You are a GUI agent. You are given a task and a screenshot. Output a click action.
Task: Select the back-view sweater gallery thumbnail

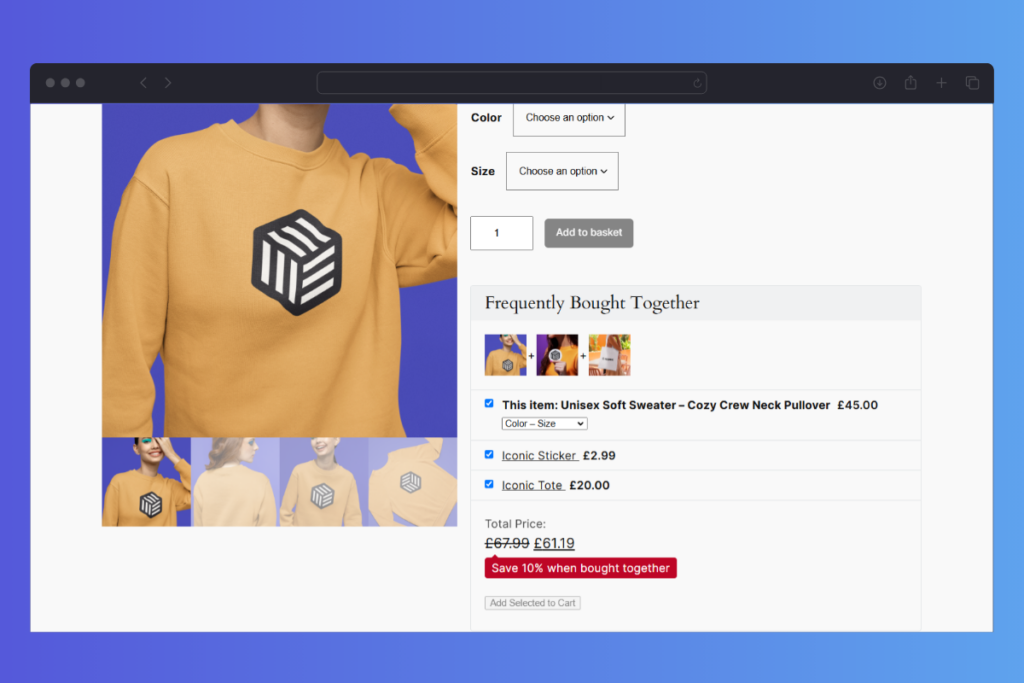click(x=235, y=482)
